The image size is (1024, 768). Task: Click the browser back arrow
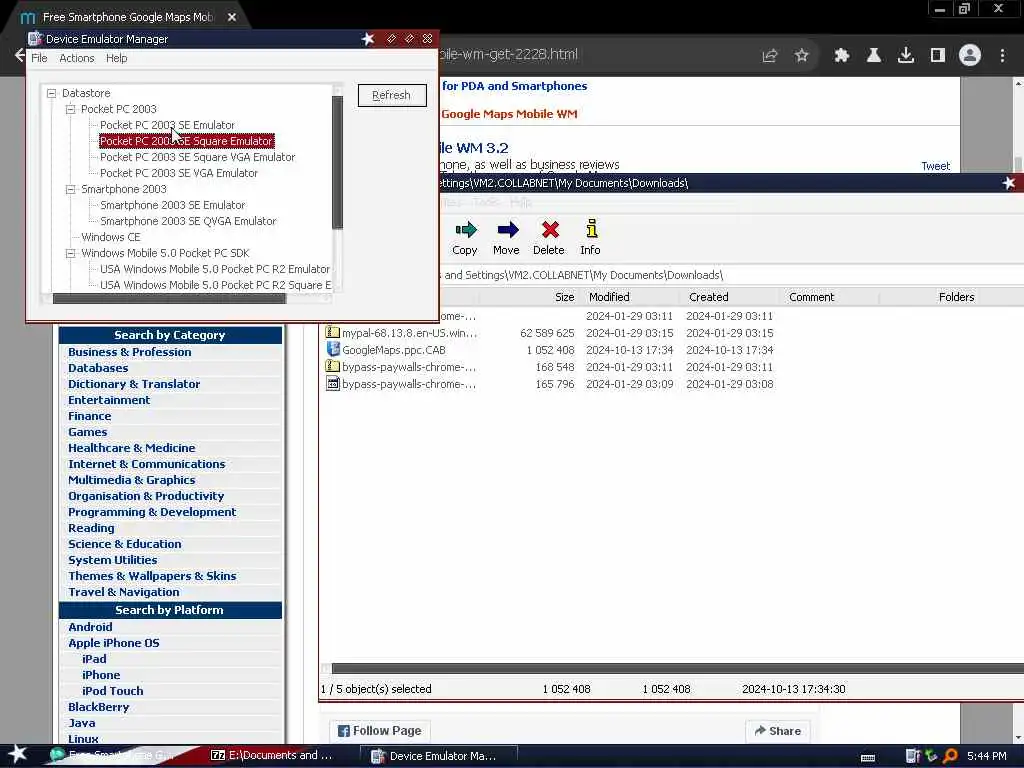pyautogui.click(x=19, y=56)
